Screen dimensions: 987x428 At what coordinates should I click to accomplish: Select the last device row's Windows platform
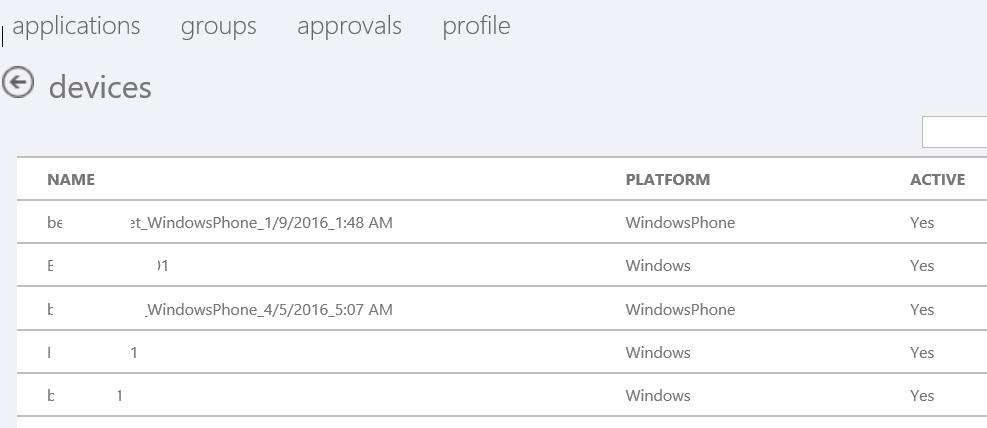coord(658,396)
